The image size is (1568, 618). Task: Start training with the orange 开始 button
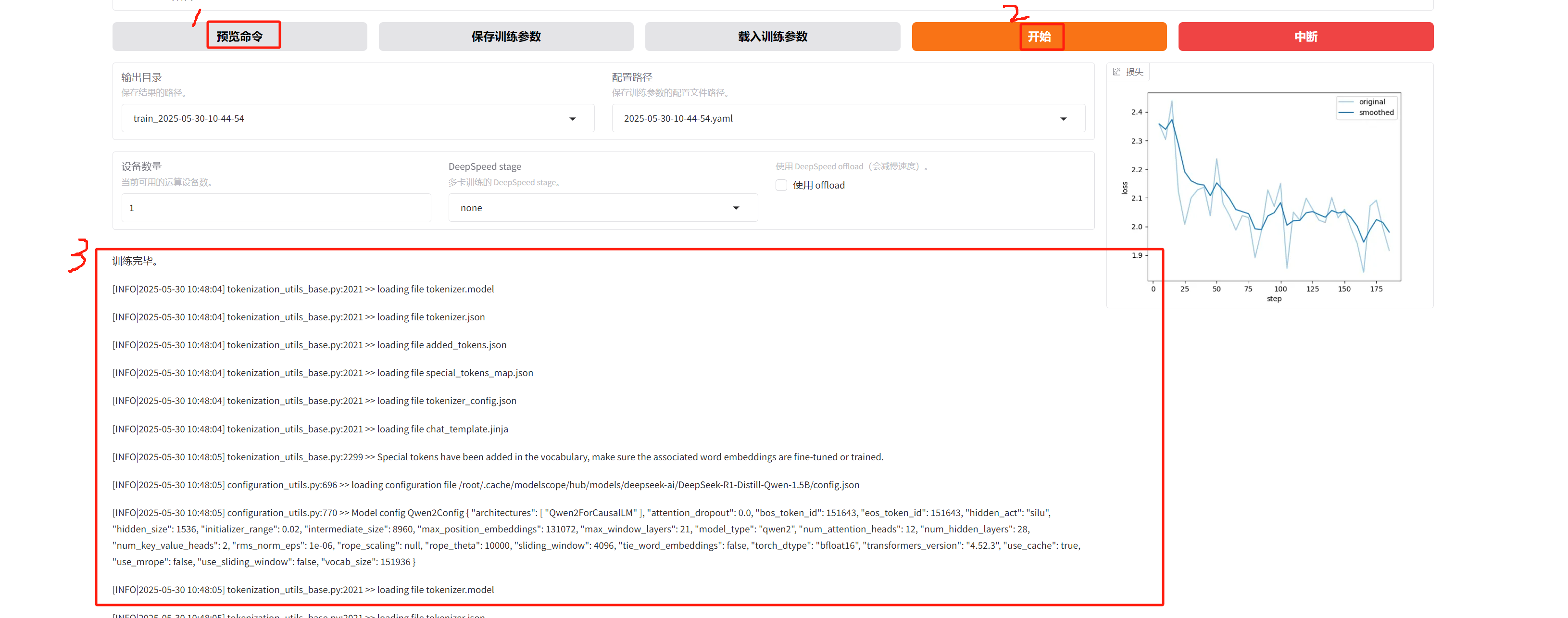[x=1039, y=37]
